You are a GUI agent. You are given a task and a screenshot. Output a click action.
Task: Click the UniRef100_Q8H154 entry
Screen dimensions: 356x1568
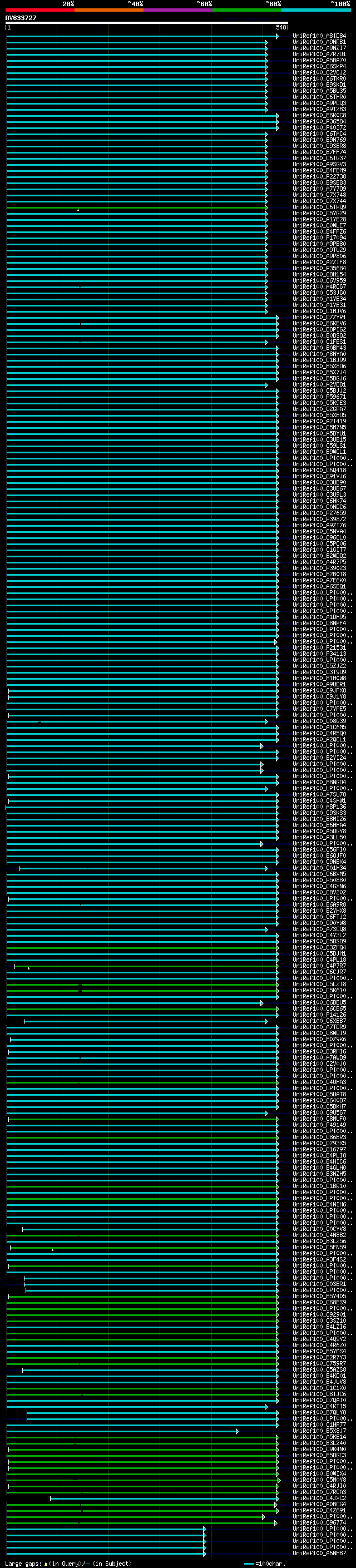319,275
